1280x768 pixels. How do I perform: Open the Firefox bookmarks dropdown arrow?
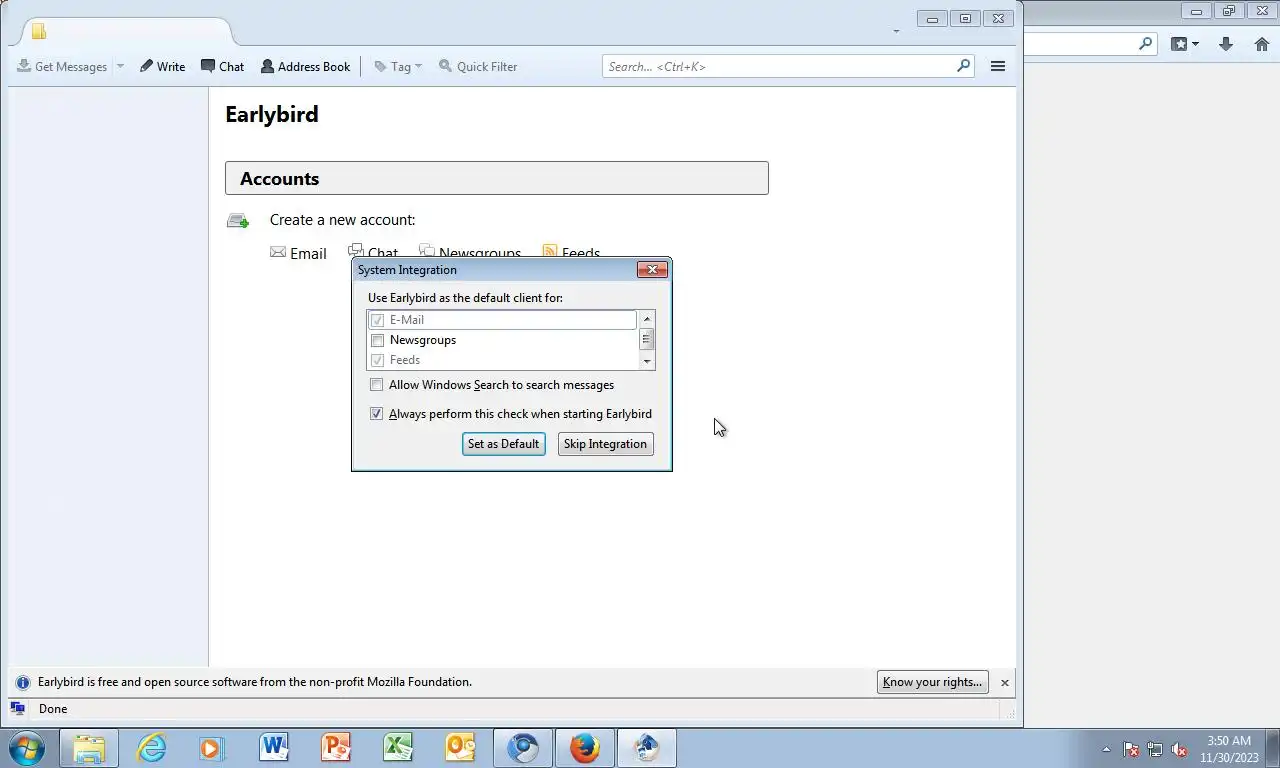click(1195, 44)
